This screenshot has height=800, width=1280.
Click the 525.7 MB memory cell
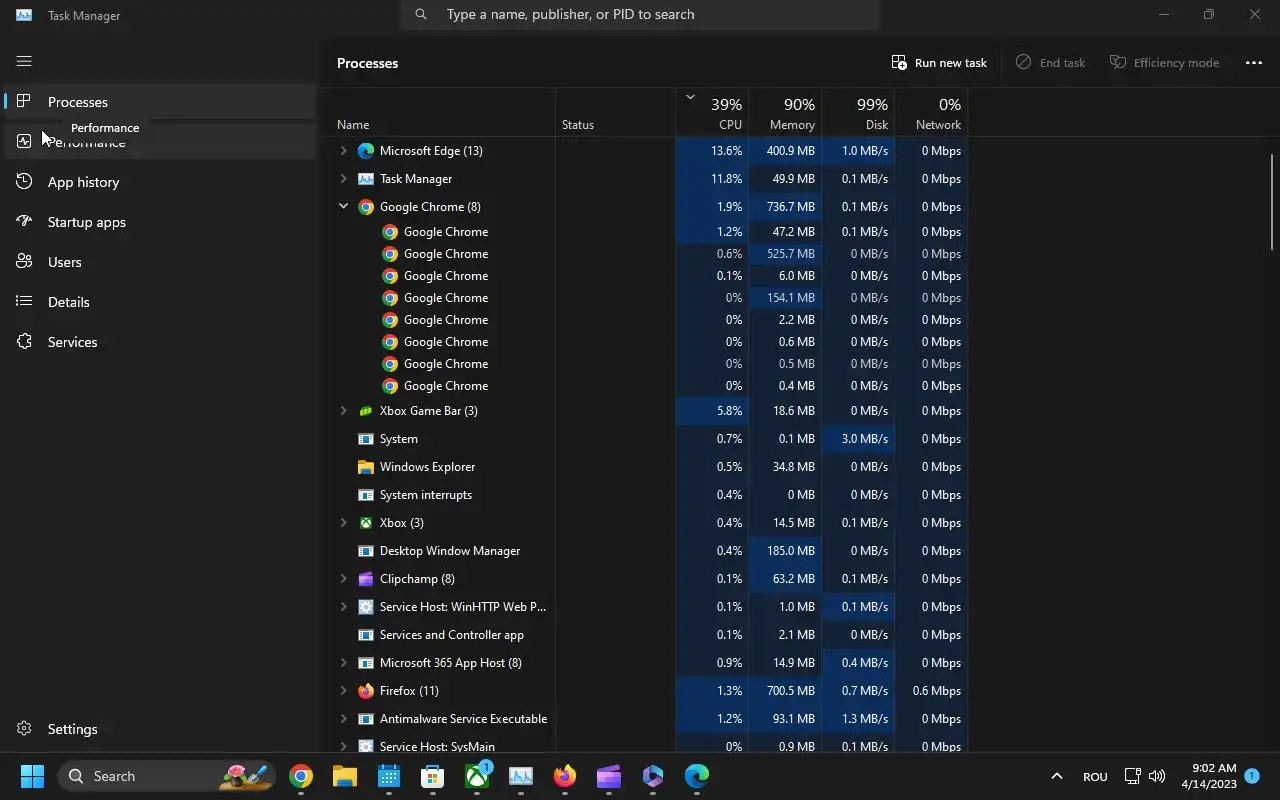pos(785,254)
